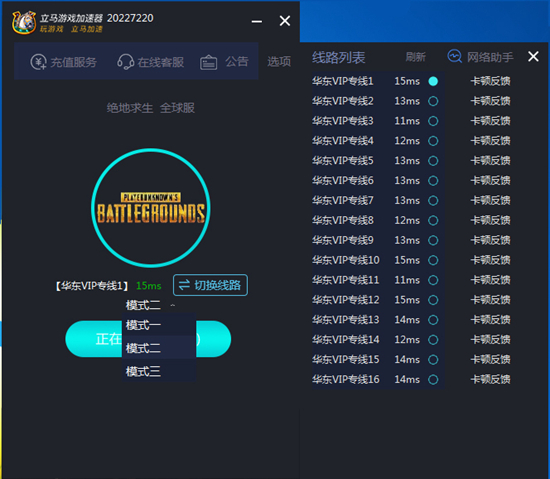This screenshot has width=550, height=479.
Task: Click 卡顿反馈 for 华东VIP专线10
Action: coord(490,260)
